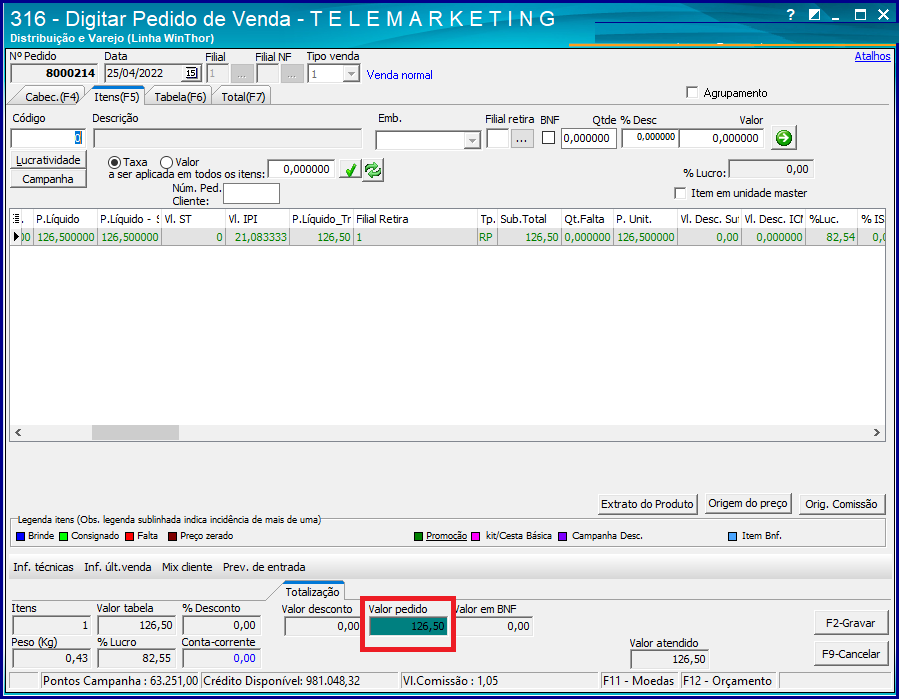Click the green arrow add item button
Screen dimensions: 899x699
[x=783, y=138]
